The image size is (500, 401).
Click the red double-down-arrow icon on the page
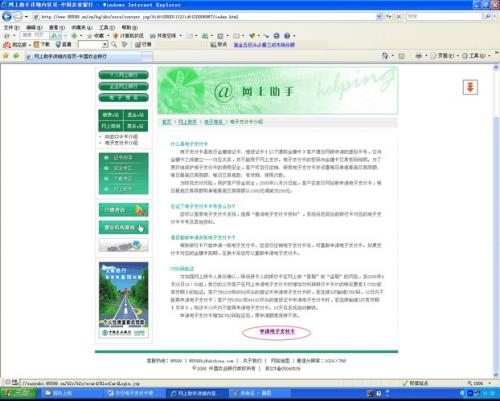coord(470,88)
